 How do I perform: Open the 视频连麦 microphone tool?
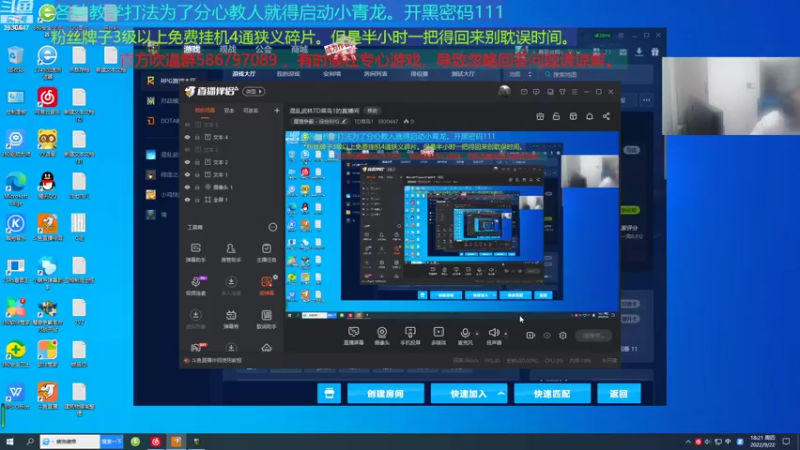[x=195, y=286]
